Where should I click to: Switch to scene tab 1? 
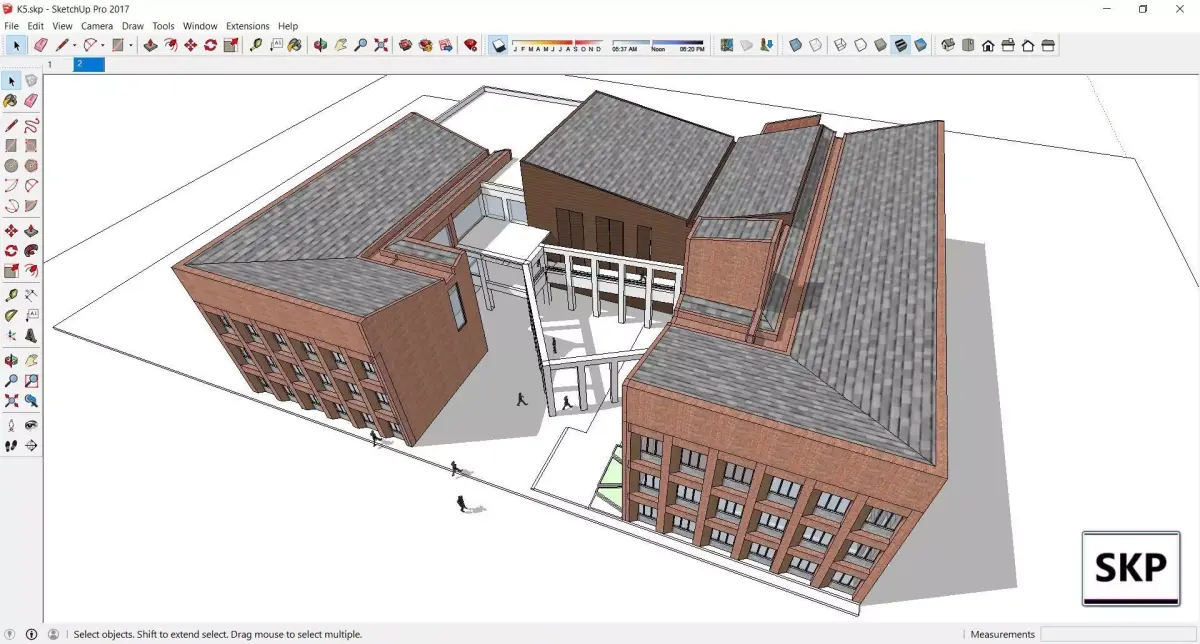pos(50,64)
